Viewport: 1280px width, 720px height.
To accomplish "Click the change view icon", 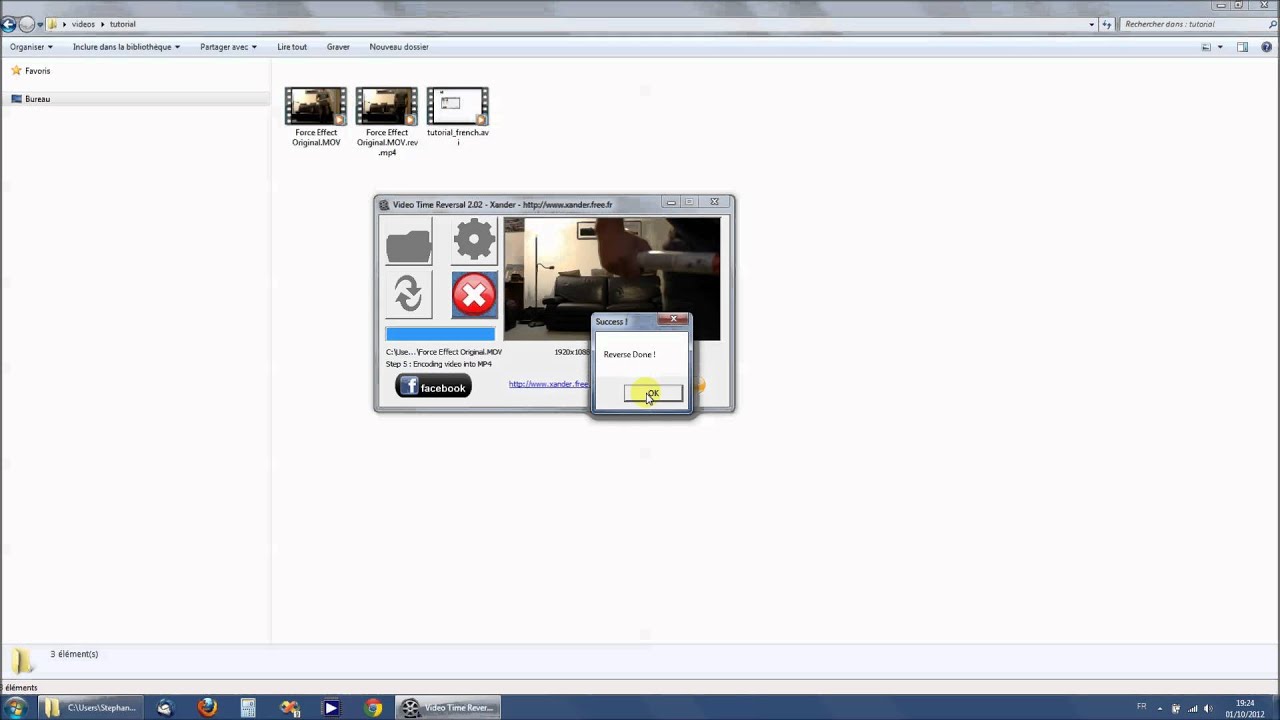I will 1206,47.
